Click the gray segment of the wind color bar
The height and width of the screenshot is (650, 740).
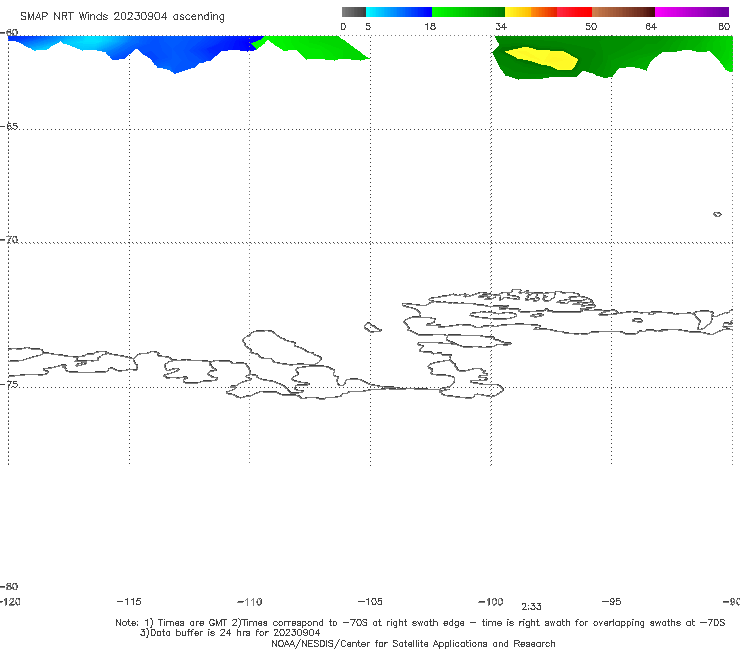pyautogui.click(x=353, y=12)
